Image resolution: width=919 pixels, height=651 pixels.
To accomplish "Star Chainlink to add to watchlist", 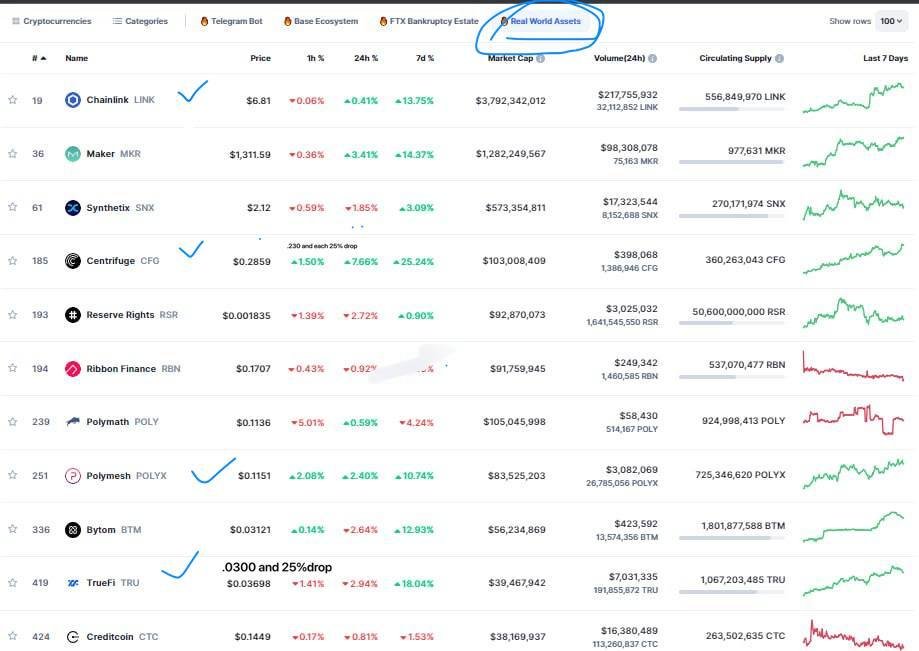I will tap(12, 100).
